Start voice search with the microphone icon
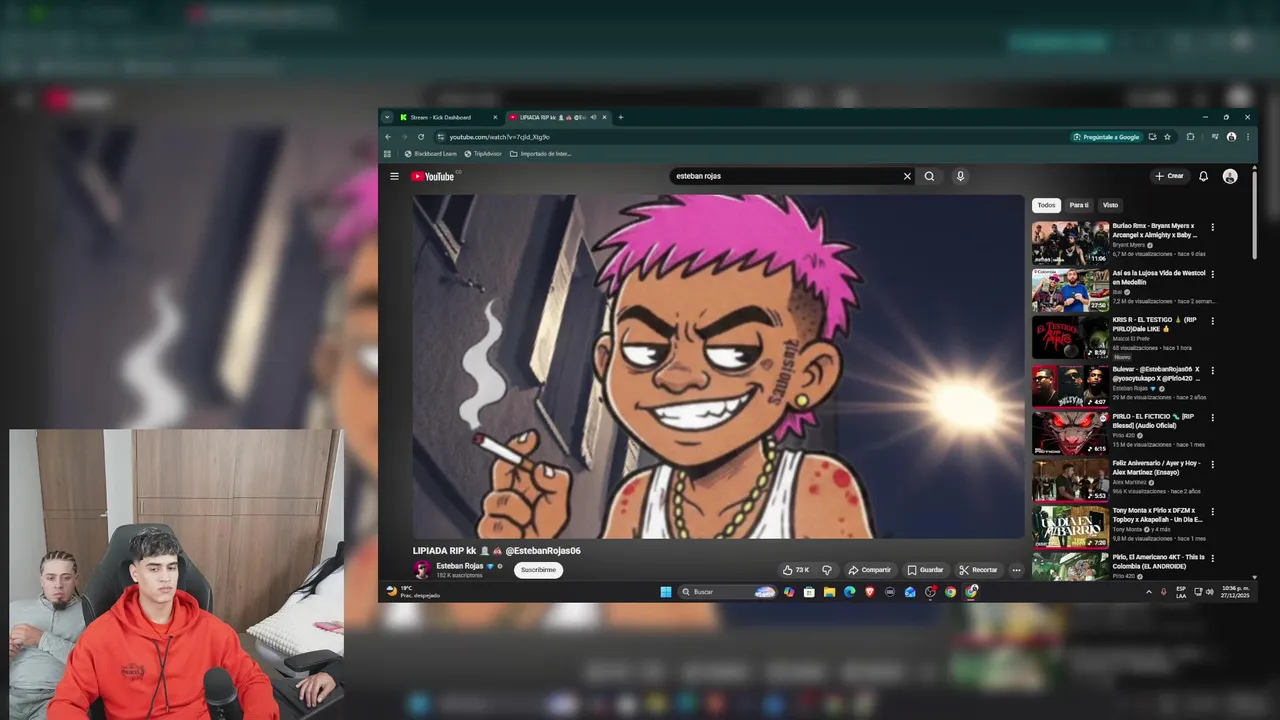 tap(960, 176)
